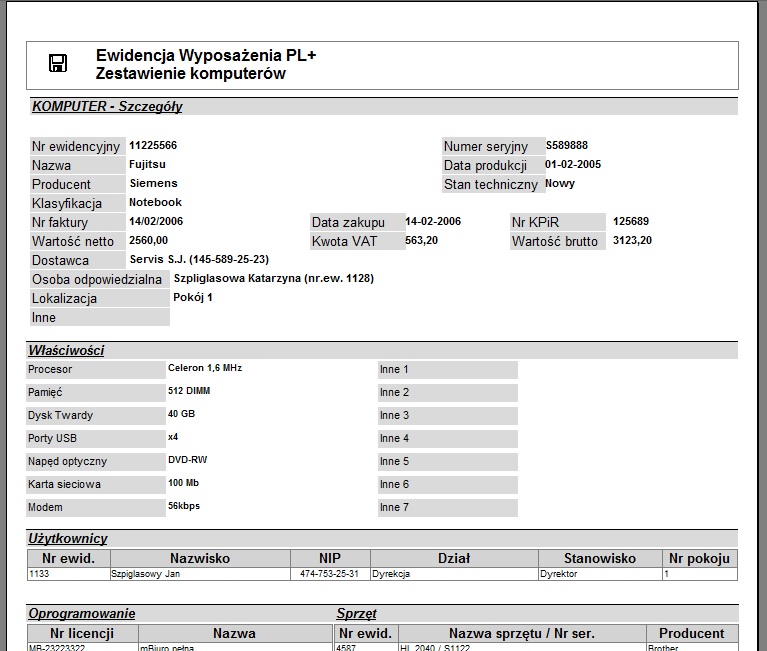Click production date 01-02-2005

pyautogui.click(x=573, y=164)
